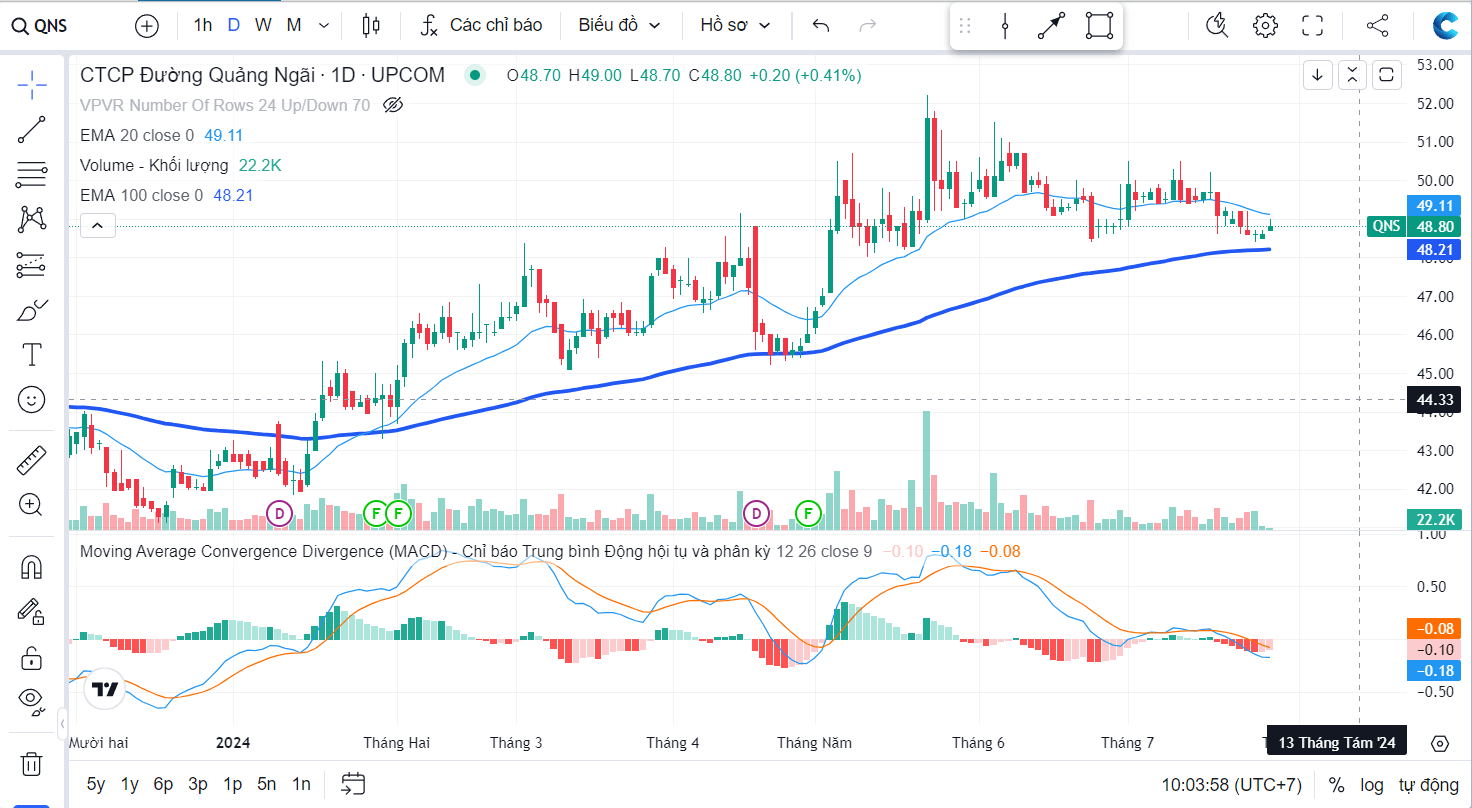Toggle hide all drawings eye icon

(x=32, y=702)
